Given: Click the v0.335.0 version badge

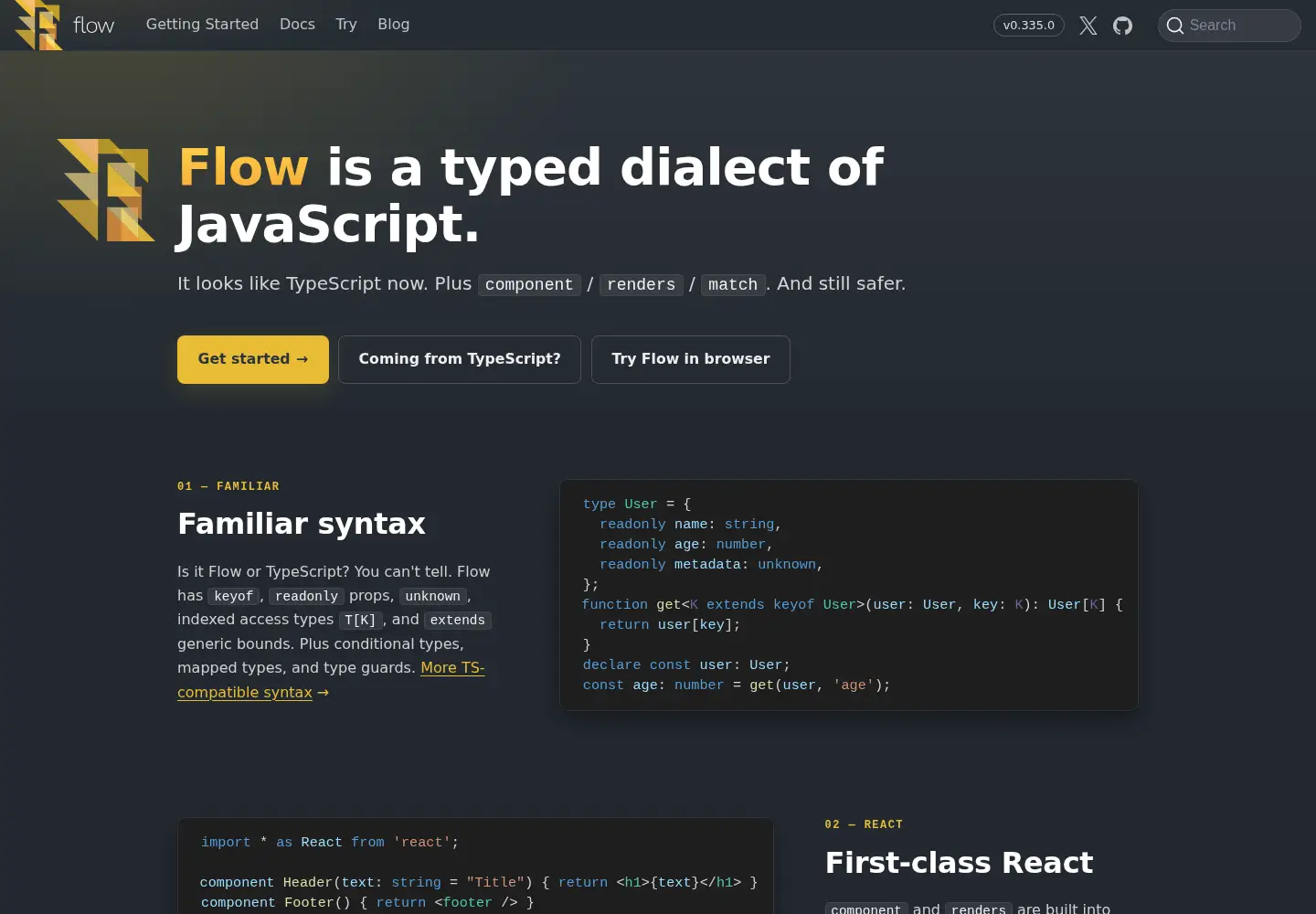Looking at the screenshot, I should point(1029,26).
